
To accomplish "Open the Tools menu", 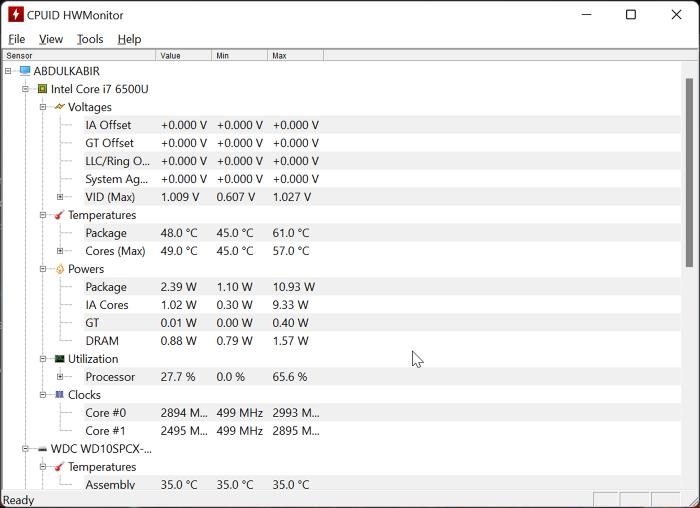I will (x=90, y=39).
